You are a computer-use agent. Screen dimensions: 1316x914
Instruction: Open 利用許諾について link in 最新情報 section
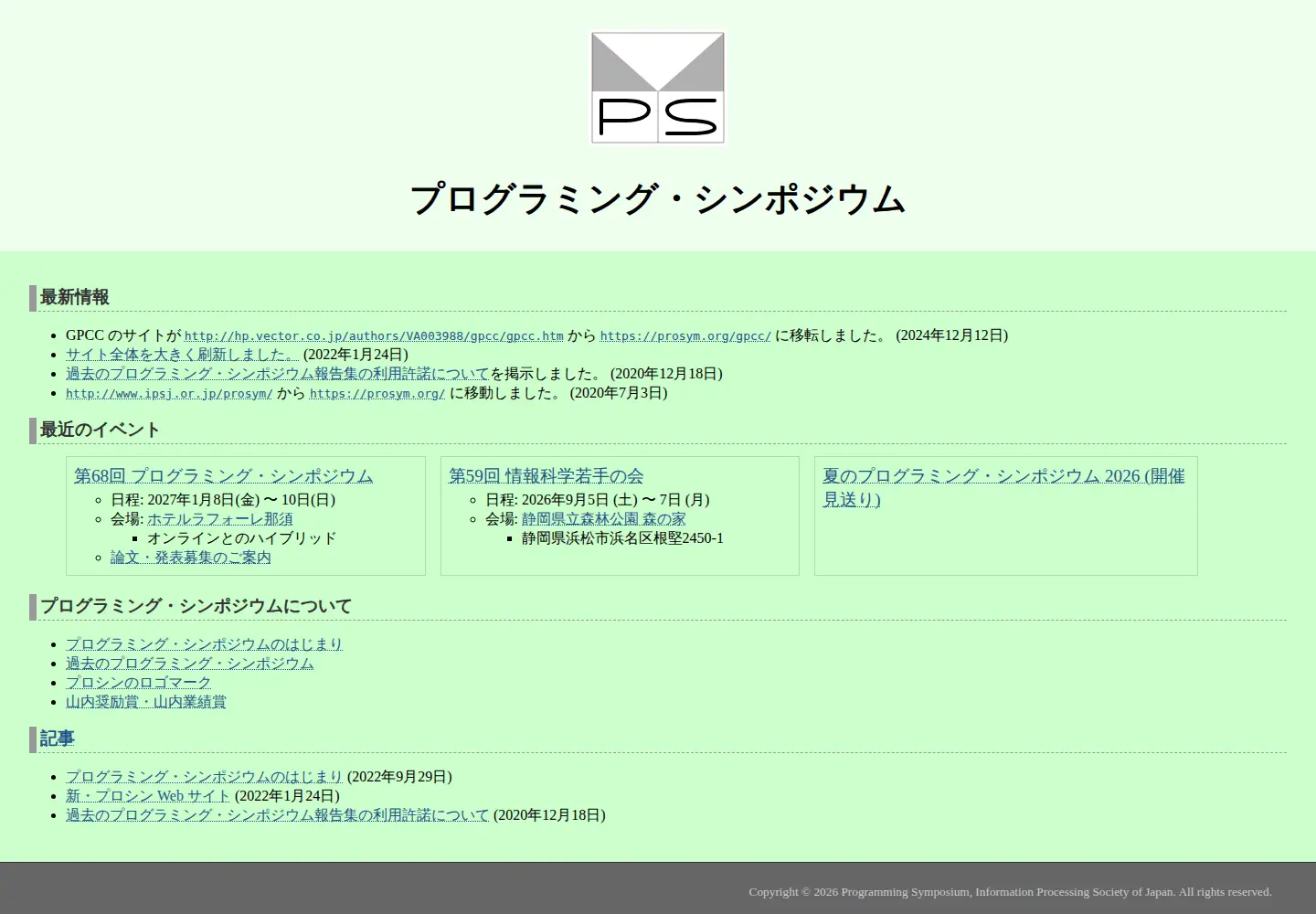(278, 374)
